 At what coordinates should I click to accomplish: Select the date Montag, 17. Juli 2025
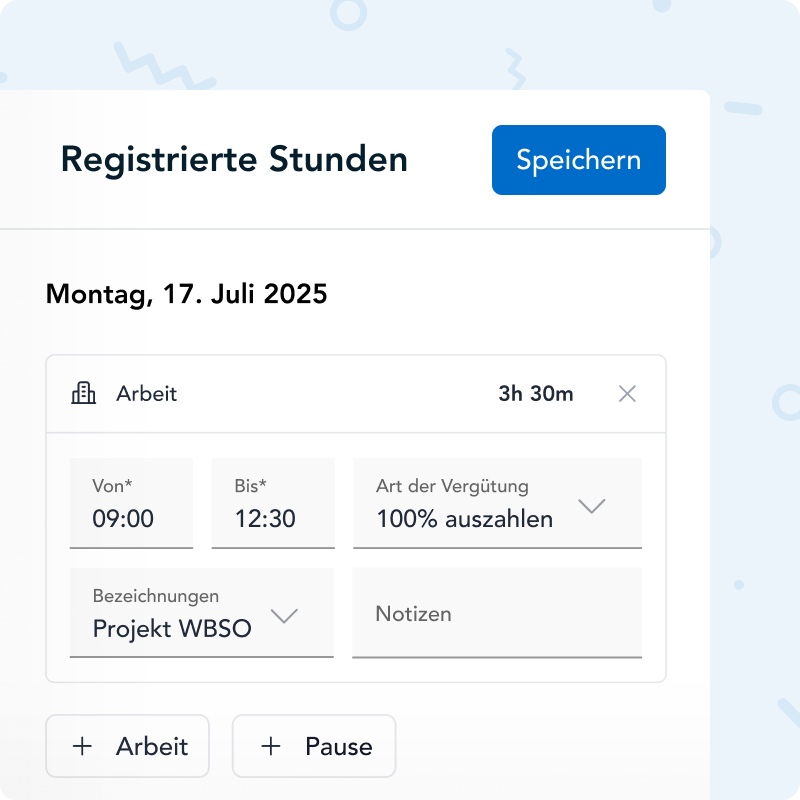(x=185, y=294)
